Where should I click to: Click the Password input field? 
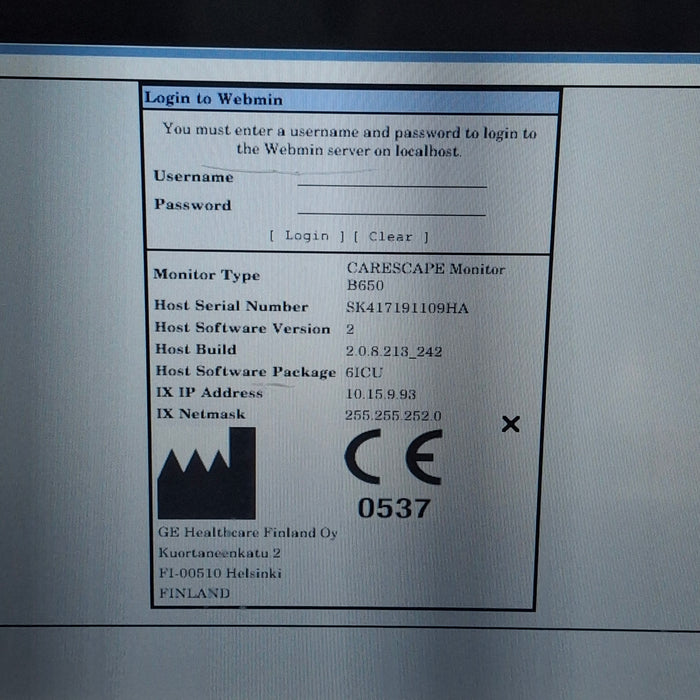[x=391, y=206]
